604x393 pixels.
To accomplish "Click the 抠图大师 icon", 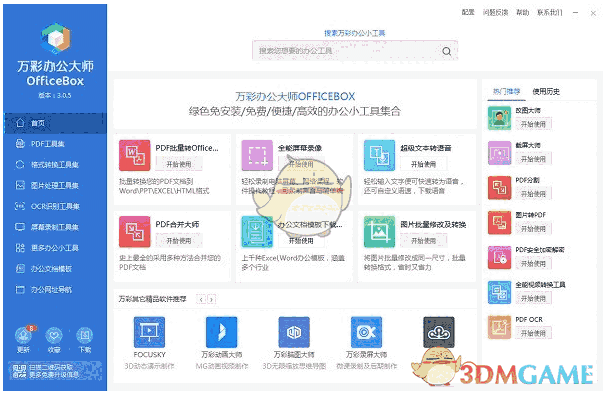I will pyautogui.click(x=499, y=118).
